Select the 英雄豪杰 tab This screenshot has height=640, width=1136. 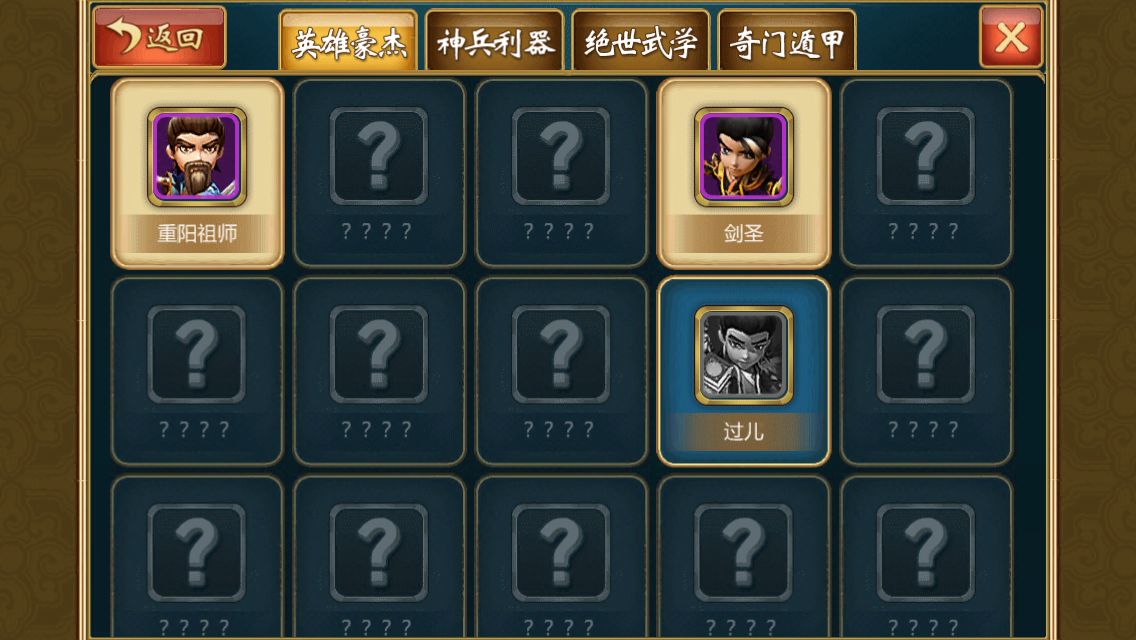[348, 41]
